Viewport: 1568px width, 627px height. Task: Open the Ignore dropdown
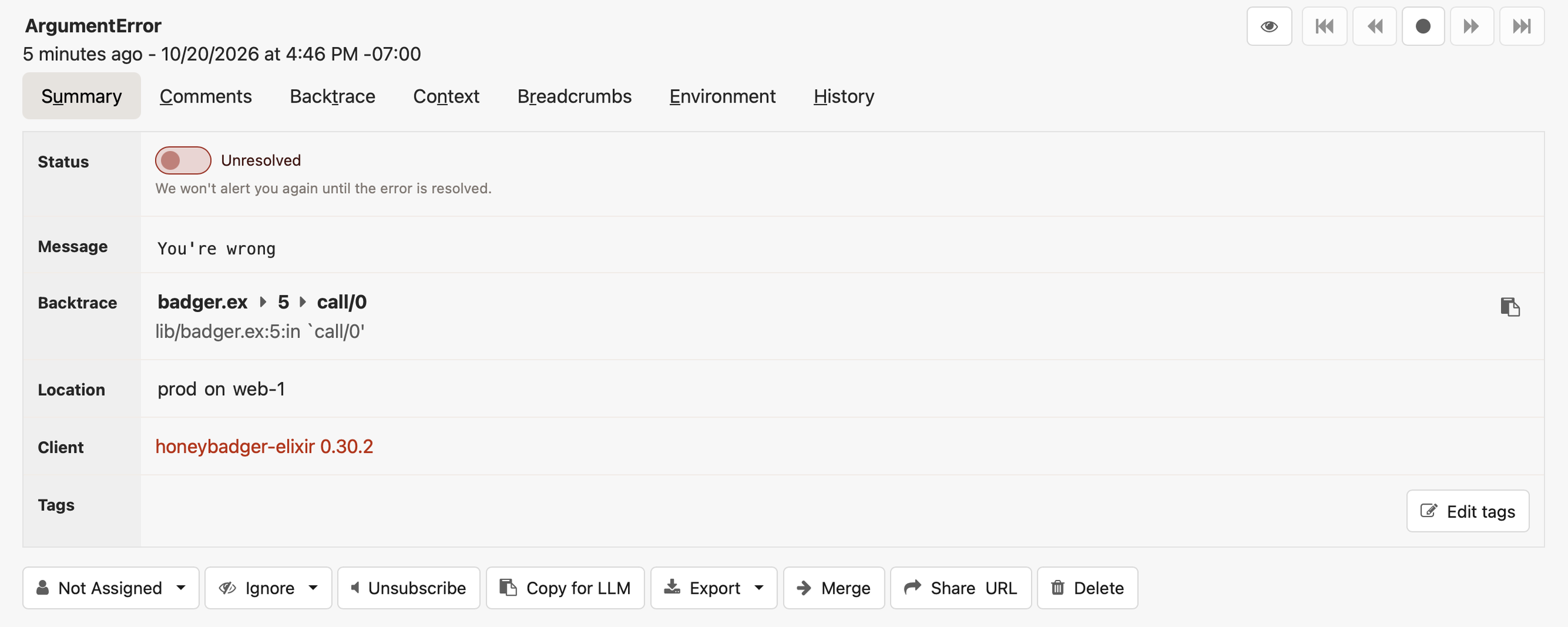coord(268,588)
